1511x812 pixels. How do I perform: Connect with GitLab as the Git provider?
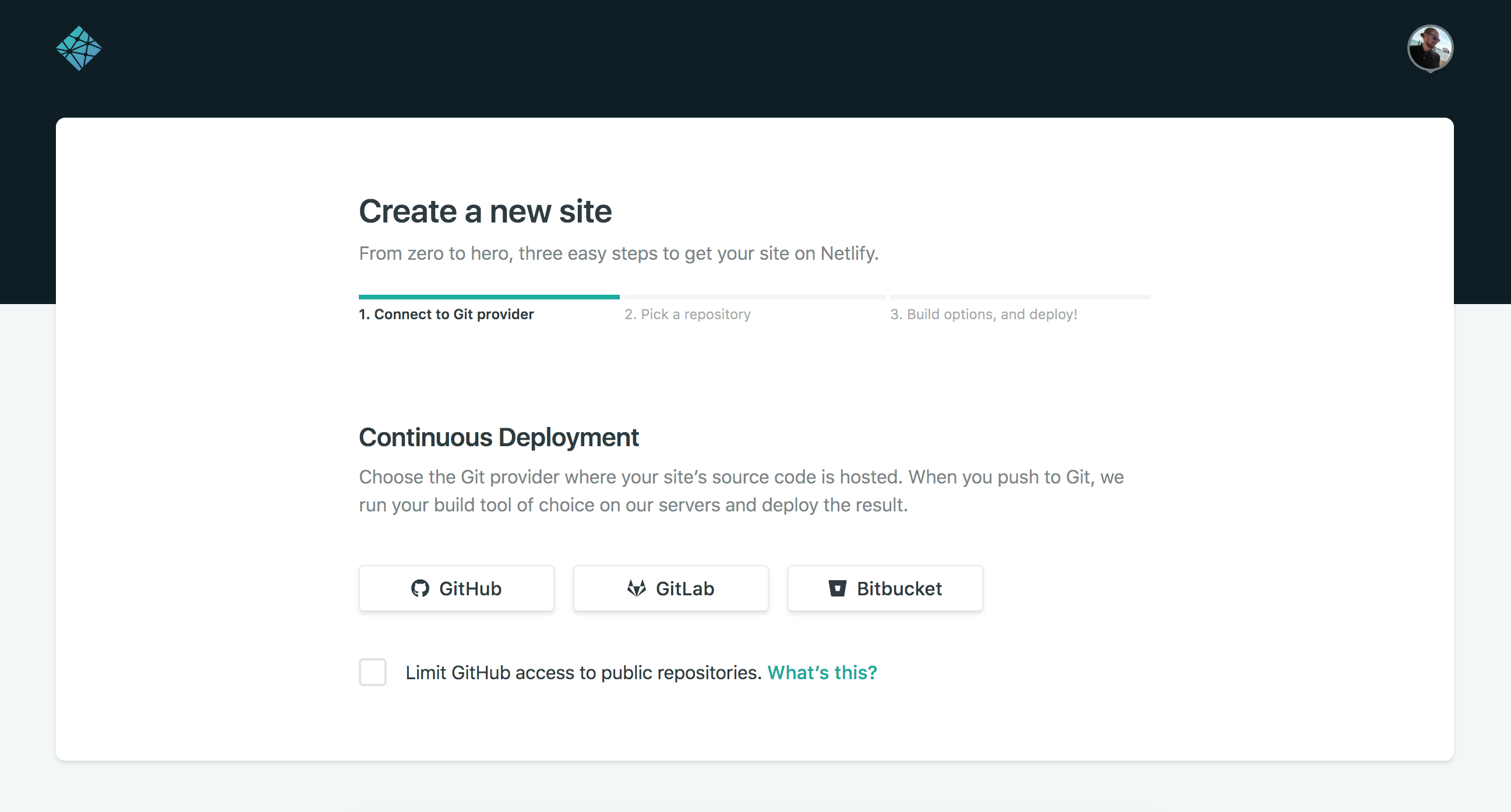(670, 588)
